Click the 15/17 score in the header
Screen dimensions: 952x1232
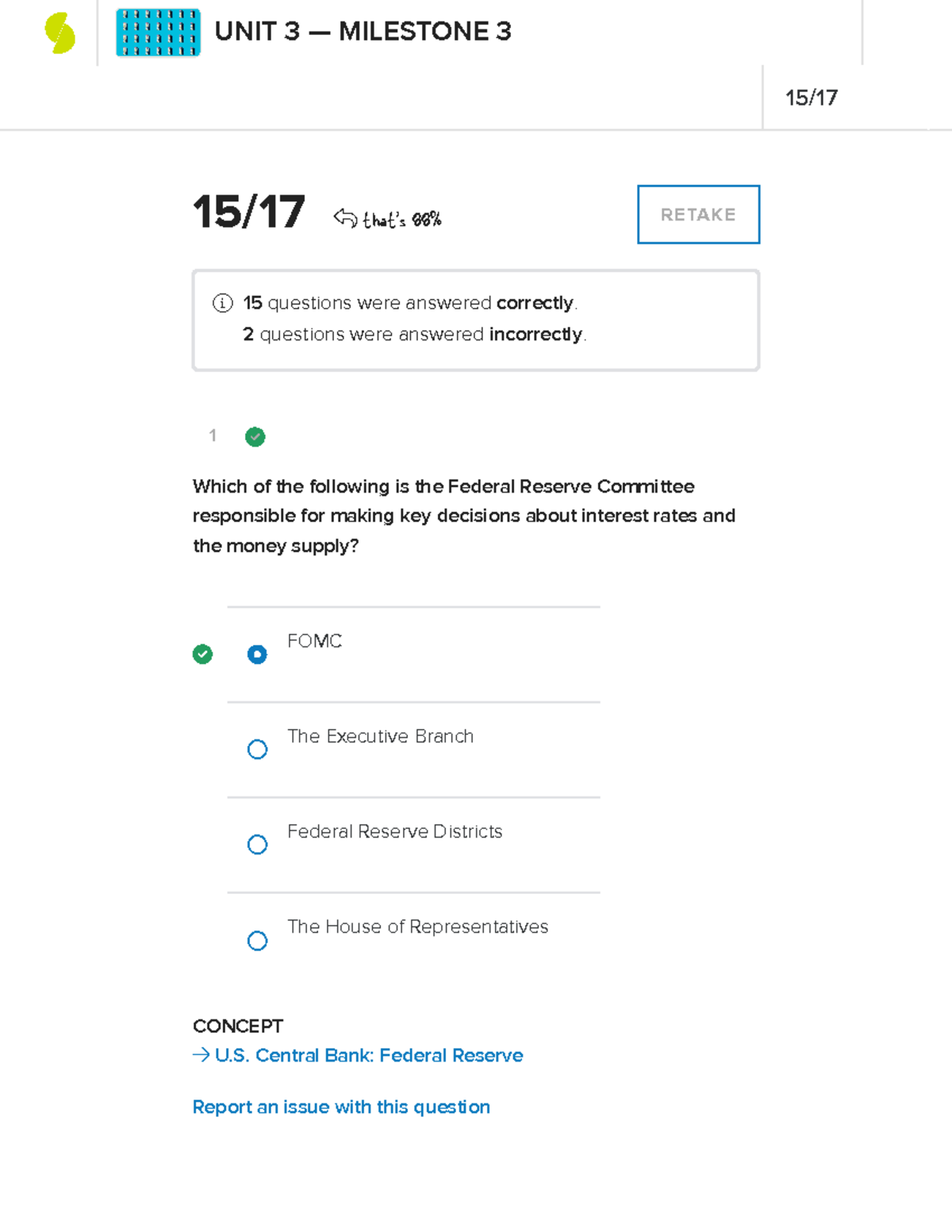(x=812, y=98)
